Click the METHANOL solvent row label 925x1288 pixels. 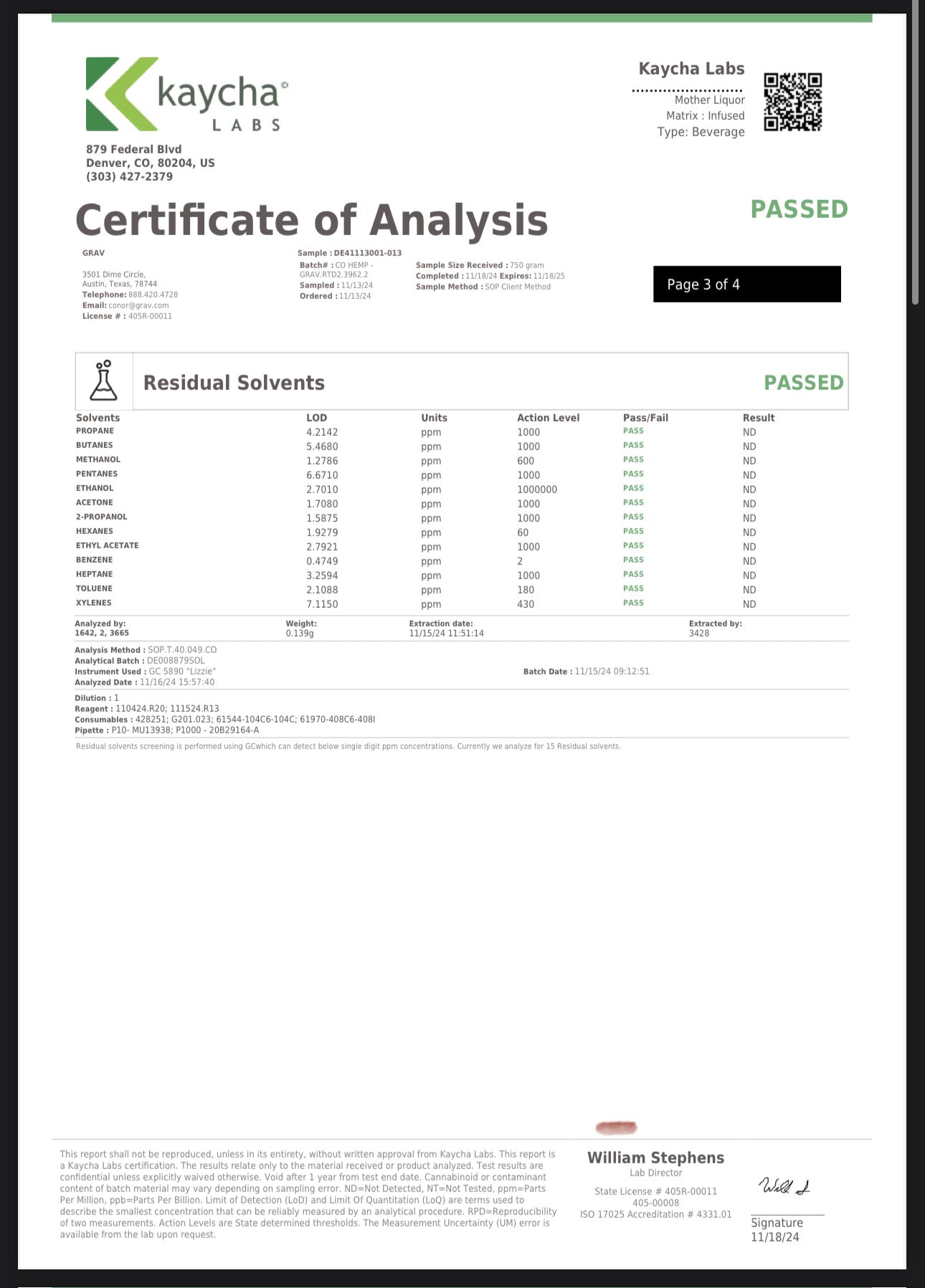[98, 459]
